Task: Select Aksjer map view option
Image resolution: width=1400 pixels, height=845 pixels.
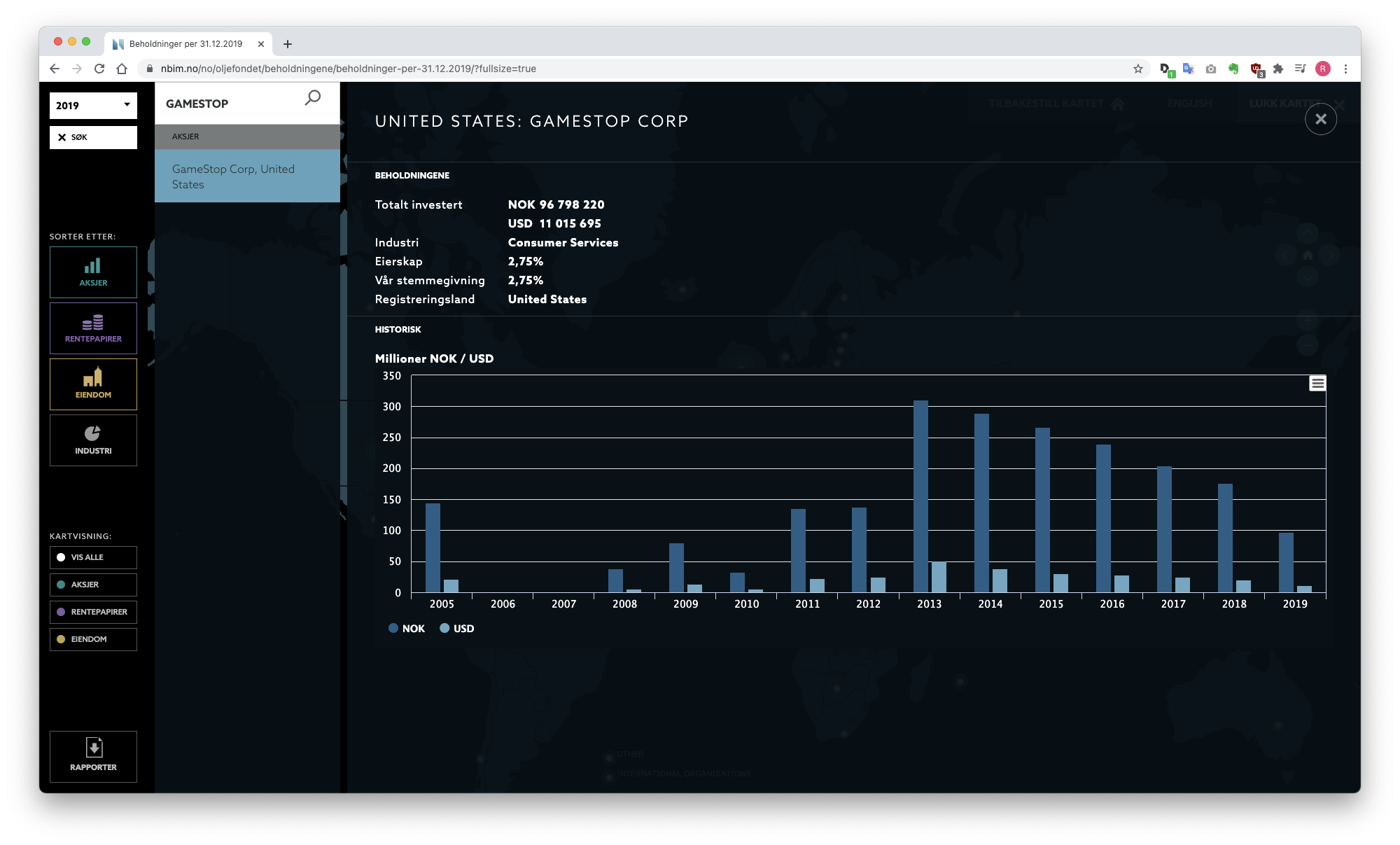Action: [93, 585]
